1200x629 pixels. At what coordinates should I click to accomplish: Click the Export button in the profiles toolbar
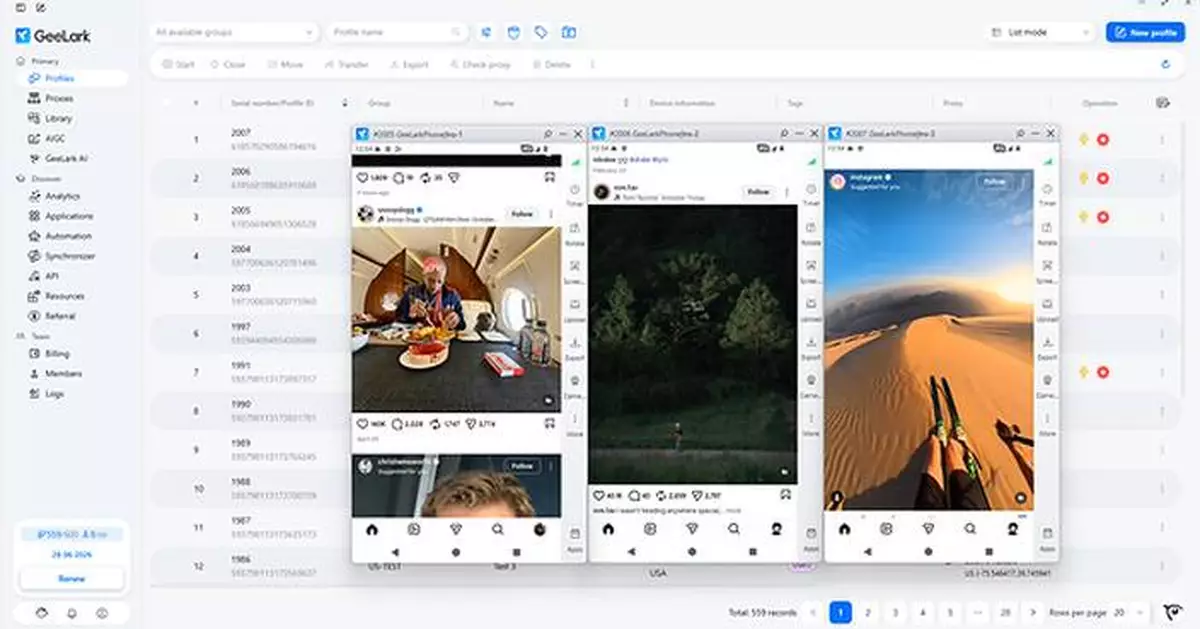point(408,64)
